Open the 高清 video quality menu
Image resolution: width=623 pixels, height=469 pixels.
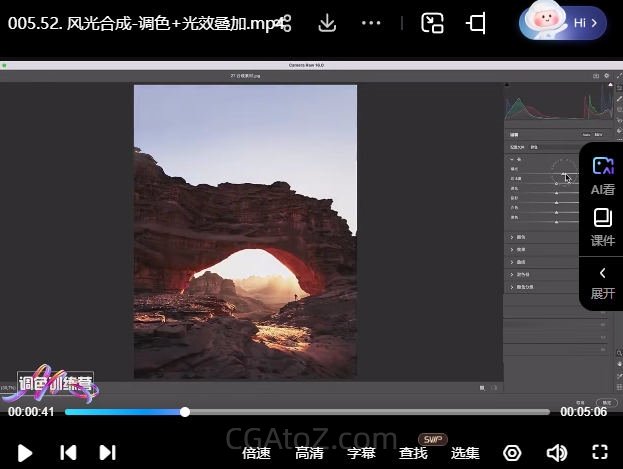309,453
